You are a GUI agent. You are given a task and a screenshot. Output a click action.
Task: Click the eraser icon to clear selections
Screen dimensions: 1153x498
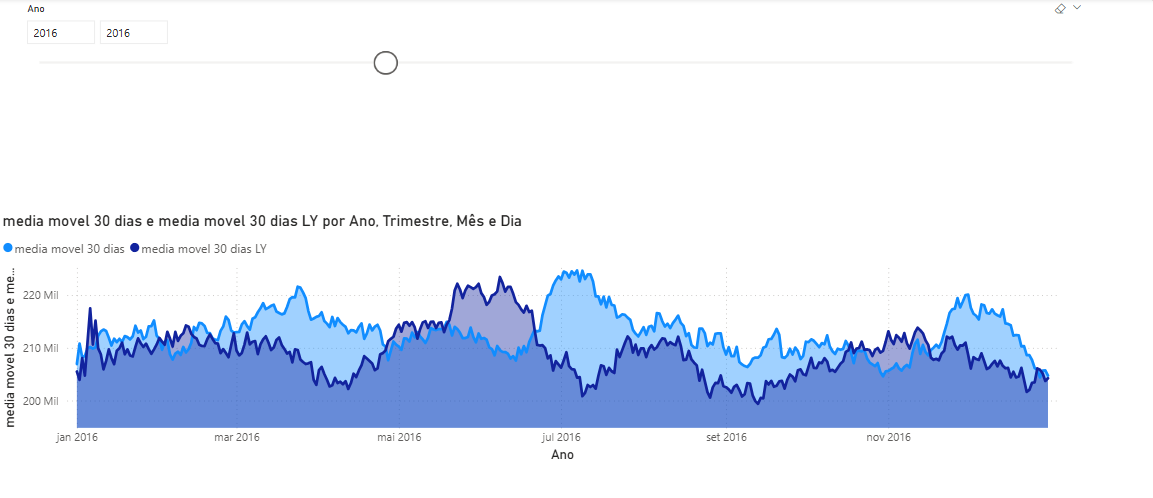pyautogui.click(x=1061, y=8)
